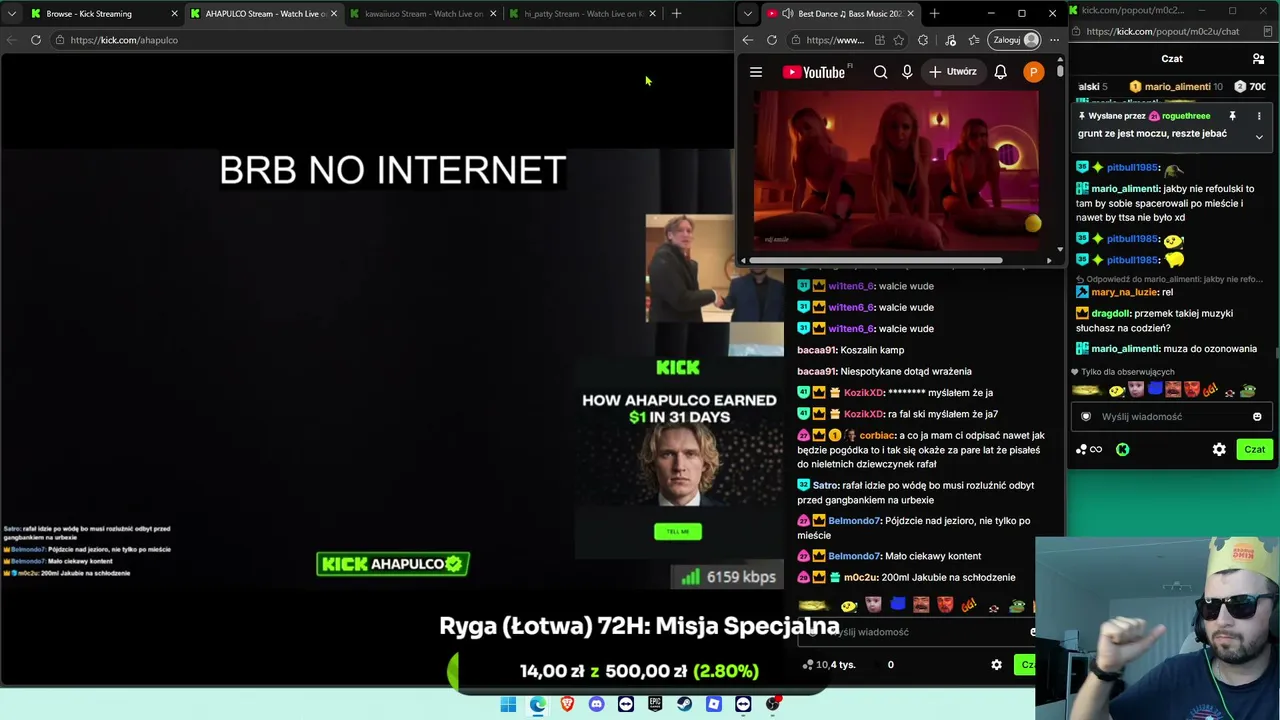
Task: Add page to favorites with star icon
Action: coord(899,40)
